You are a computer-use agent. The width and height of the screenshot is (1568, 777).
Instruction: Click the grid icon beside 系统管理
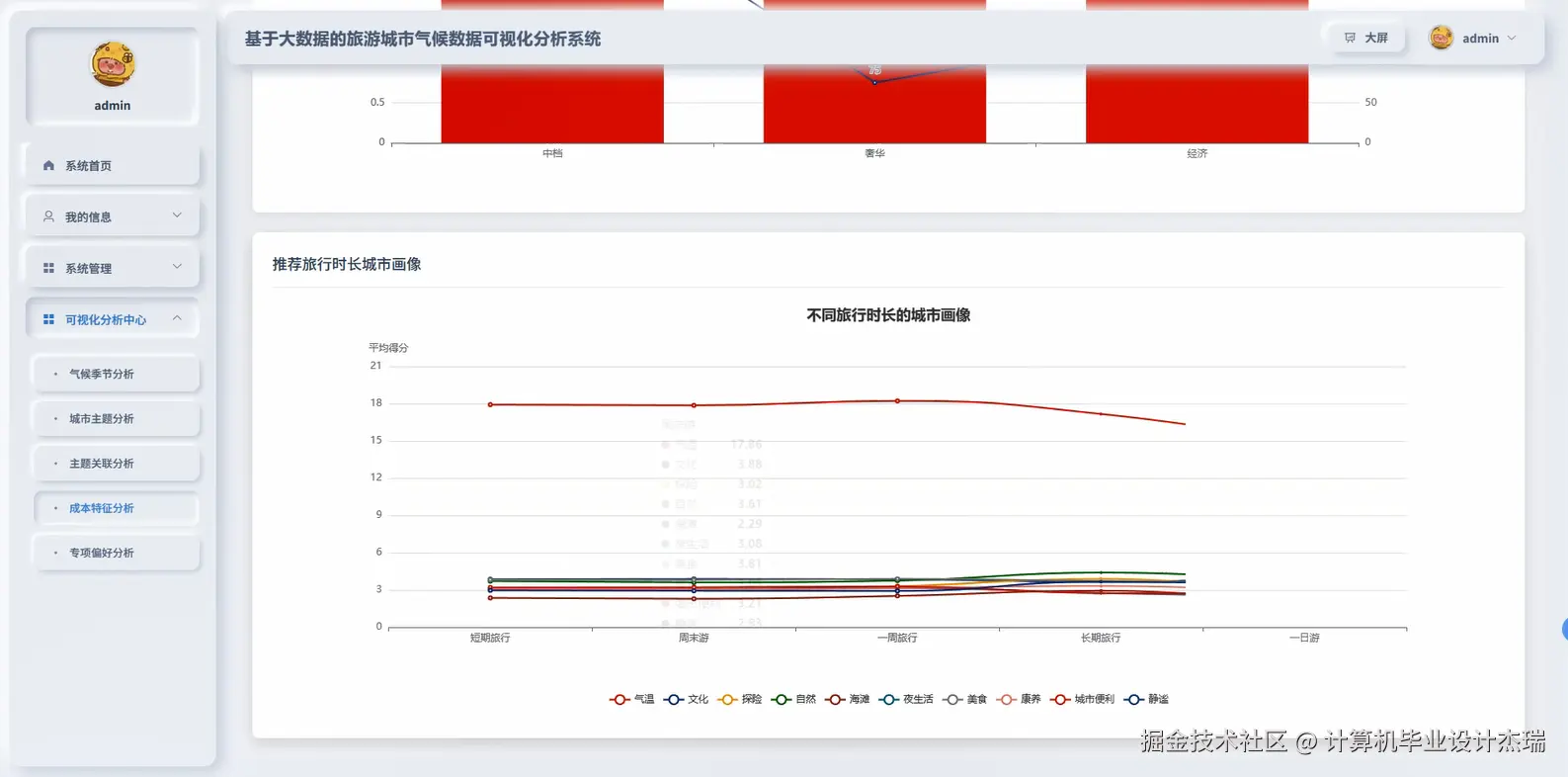[x=48, y=268]
